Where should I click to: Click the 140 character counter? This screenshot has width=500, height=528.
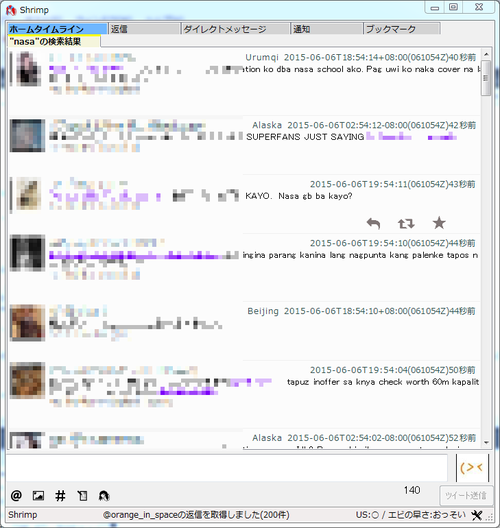click(412, 490)
